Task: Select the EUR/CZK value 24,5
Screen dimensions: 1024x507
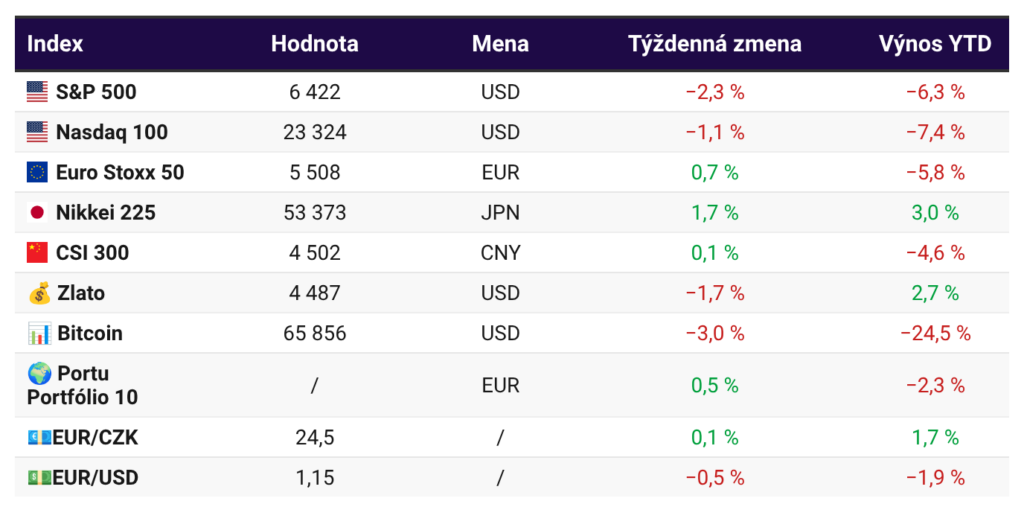Action: (x=315, y=437)
